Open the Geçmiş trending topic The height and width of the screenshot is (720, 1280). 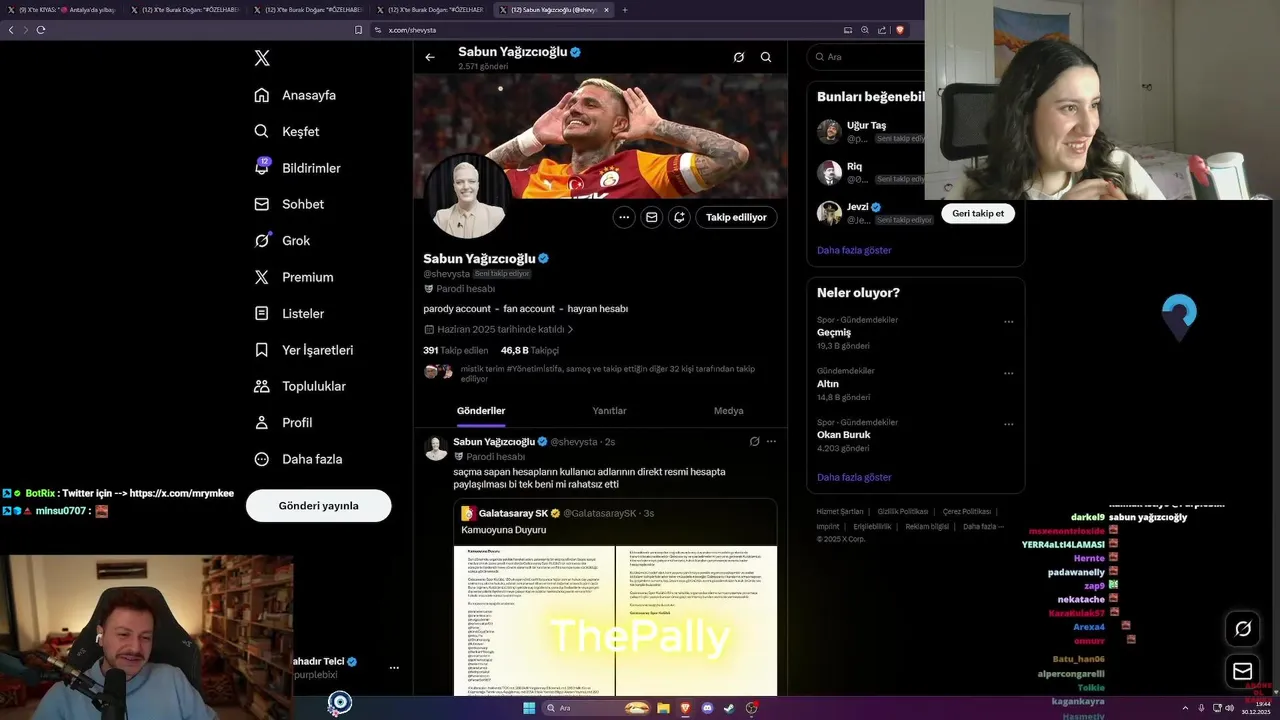tap(834, 333)
